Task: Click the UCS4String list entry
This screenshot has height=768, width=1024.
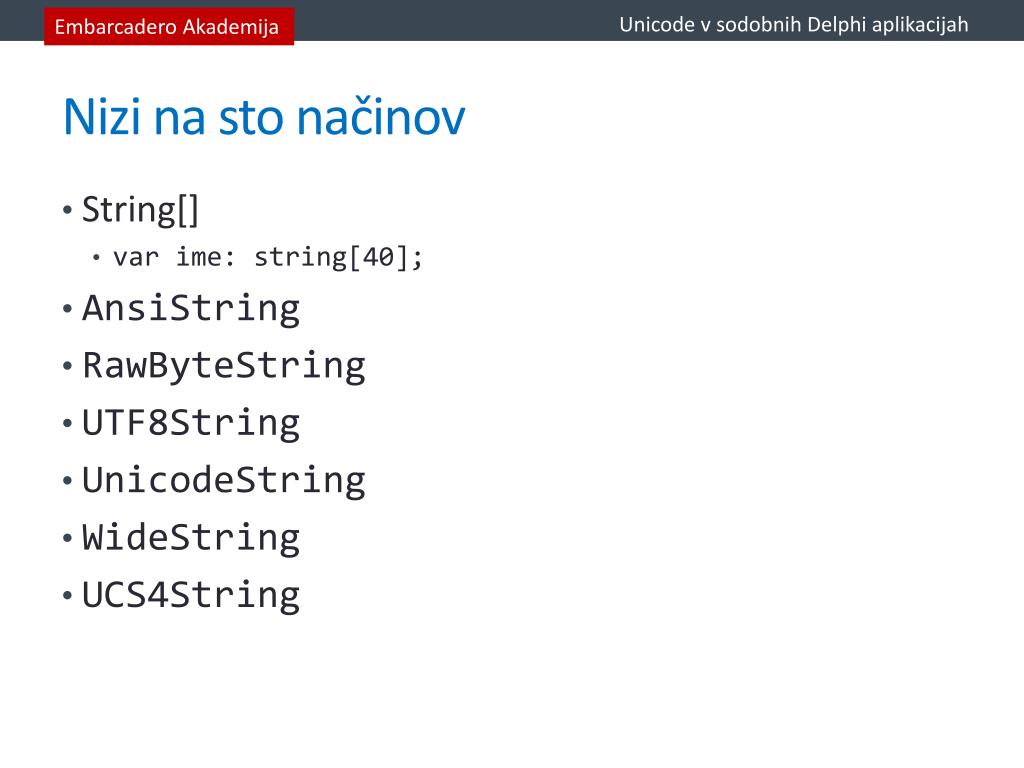Action: click(191, 596)
